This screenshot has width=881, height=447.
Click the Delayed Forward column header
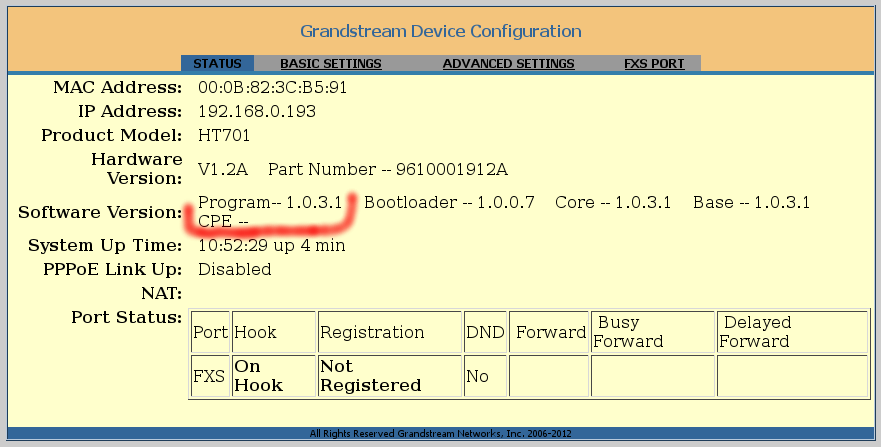(793, 332)
